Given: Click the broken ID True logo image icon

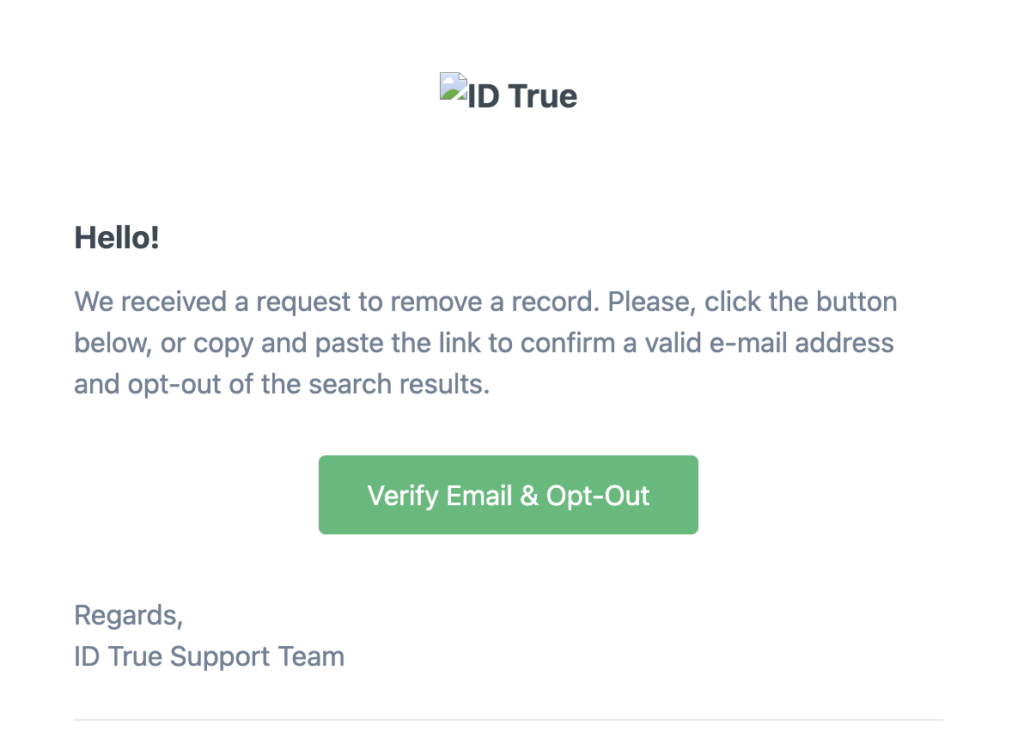Looking at the screenshot, I should 454,88.
